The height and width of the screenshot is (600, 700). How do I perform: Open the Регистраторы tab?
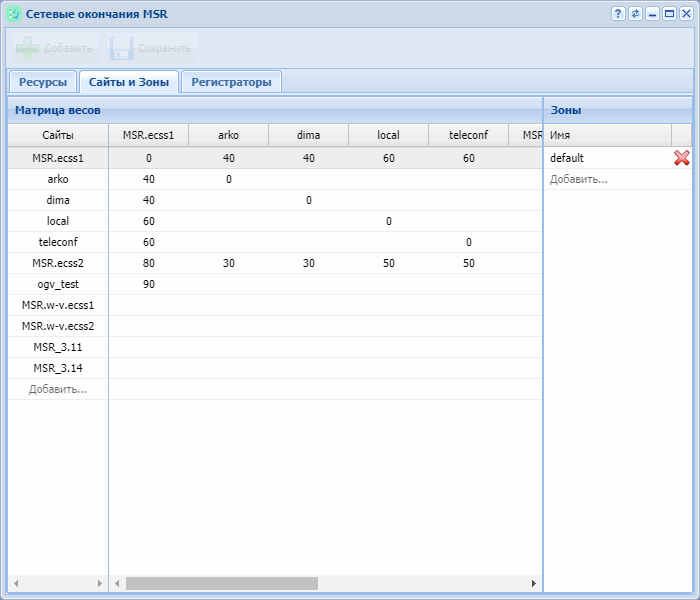pyautogui.click(x=231, y=82)
